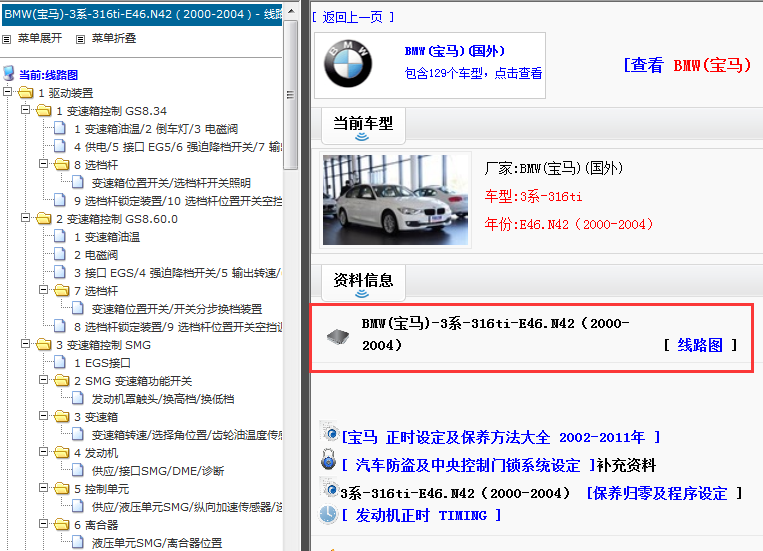This screenshot has width=763, height=551.
Task: Click the clock icon beside 发动机正时 TIMING
Action: (328, 514)
